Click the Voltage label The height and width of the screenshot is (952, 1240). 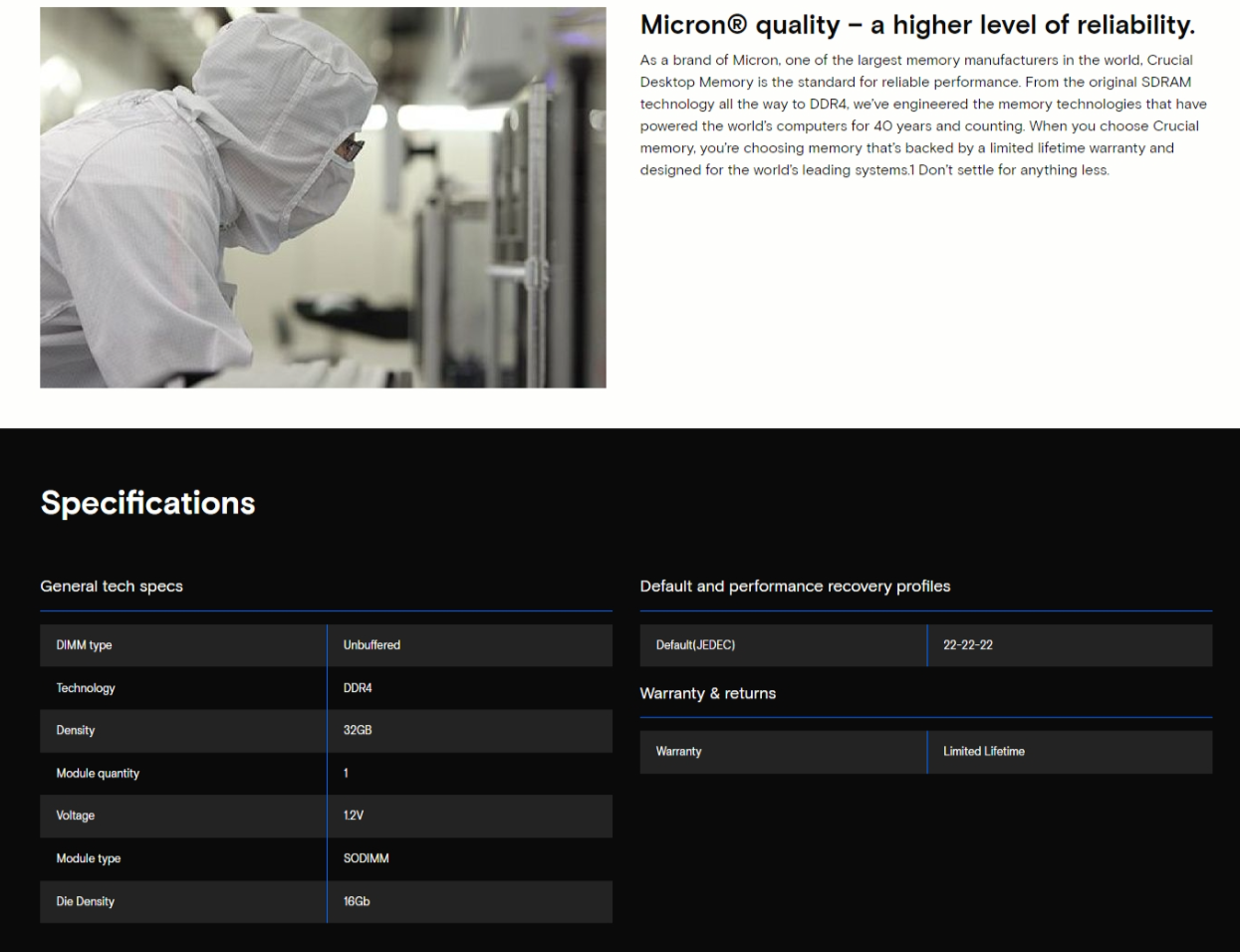pyautogui.click(x=76, y=816)
